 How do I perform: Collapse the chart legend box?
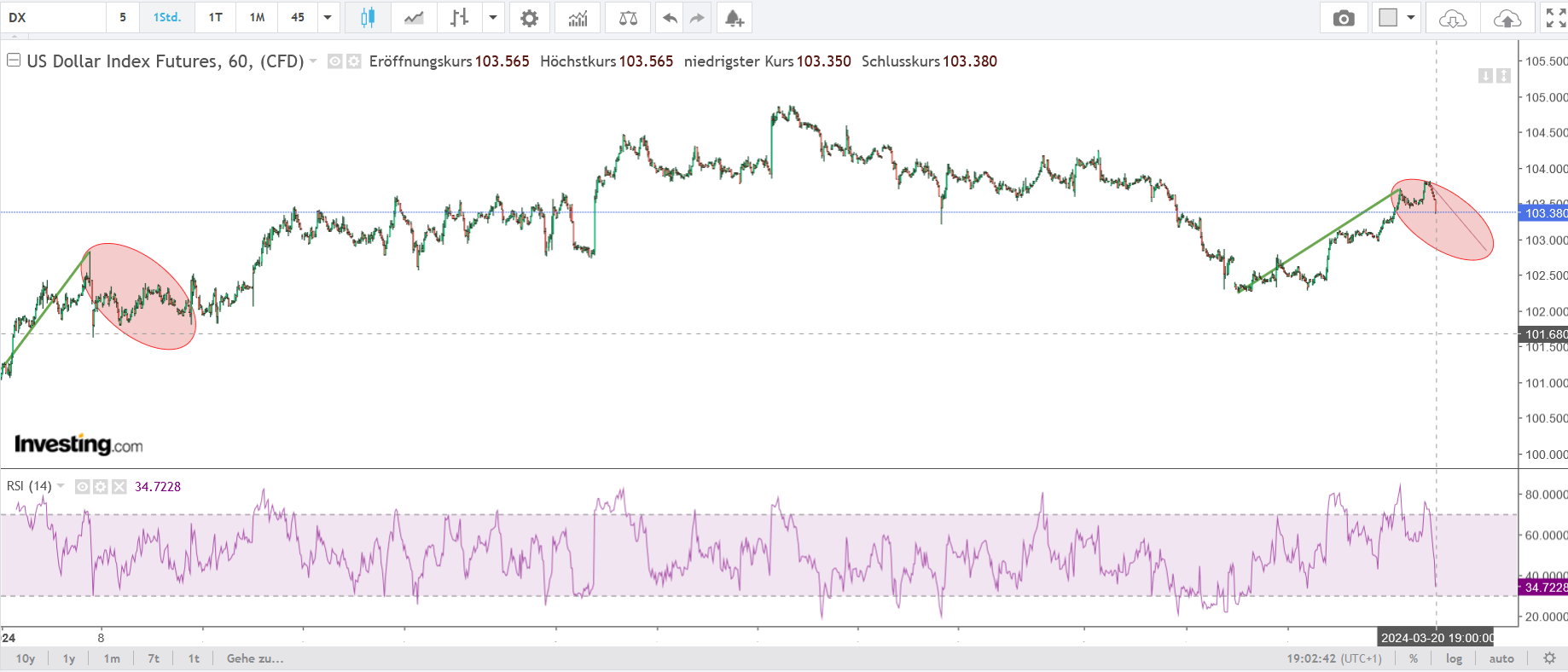click(14, 61)
